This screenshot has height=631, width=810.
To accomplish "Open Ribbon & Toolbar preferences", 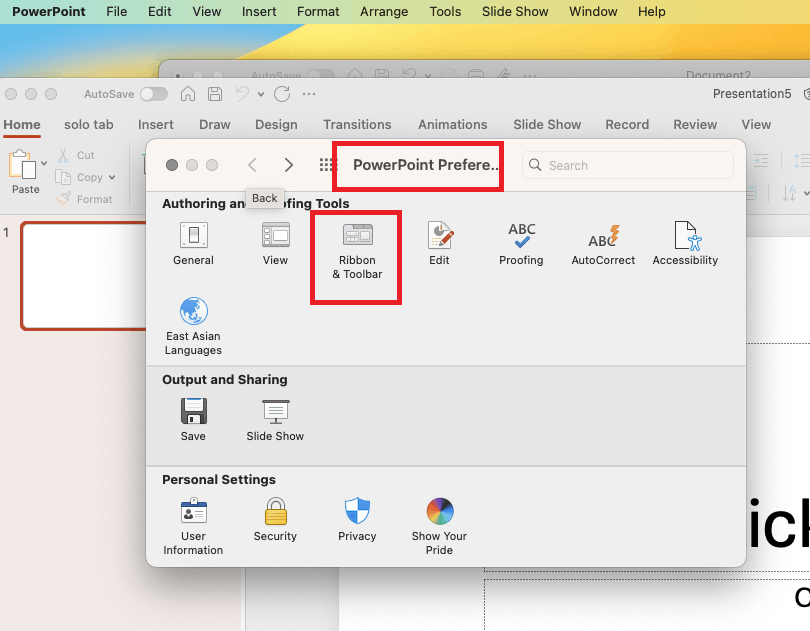I will click(x=357, y=252).
